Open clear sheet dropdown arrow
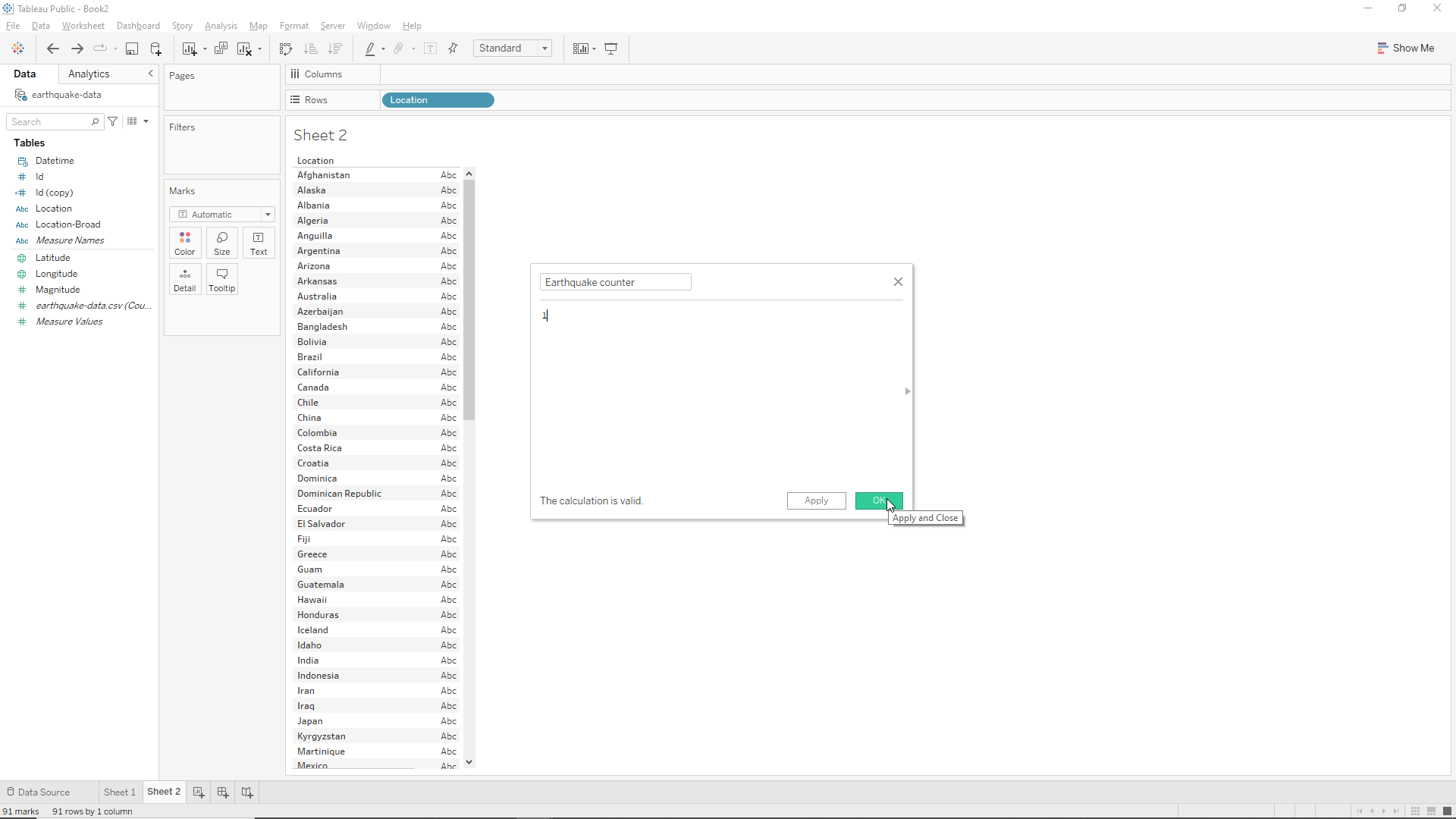1456x819 pixels. (260, 49)
